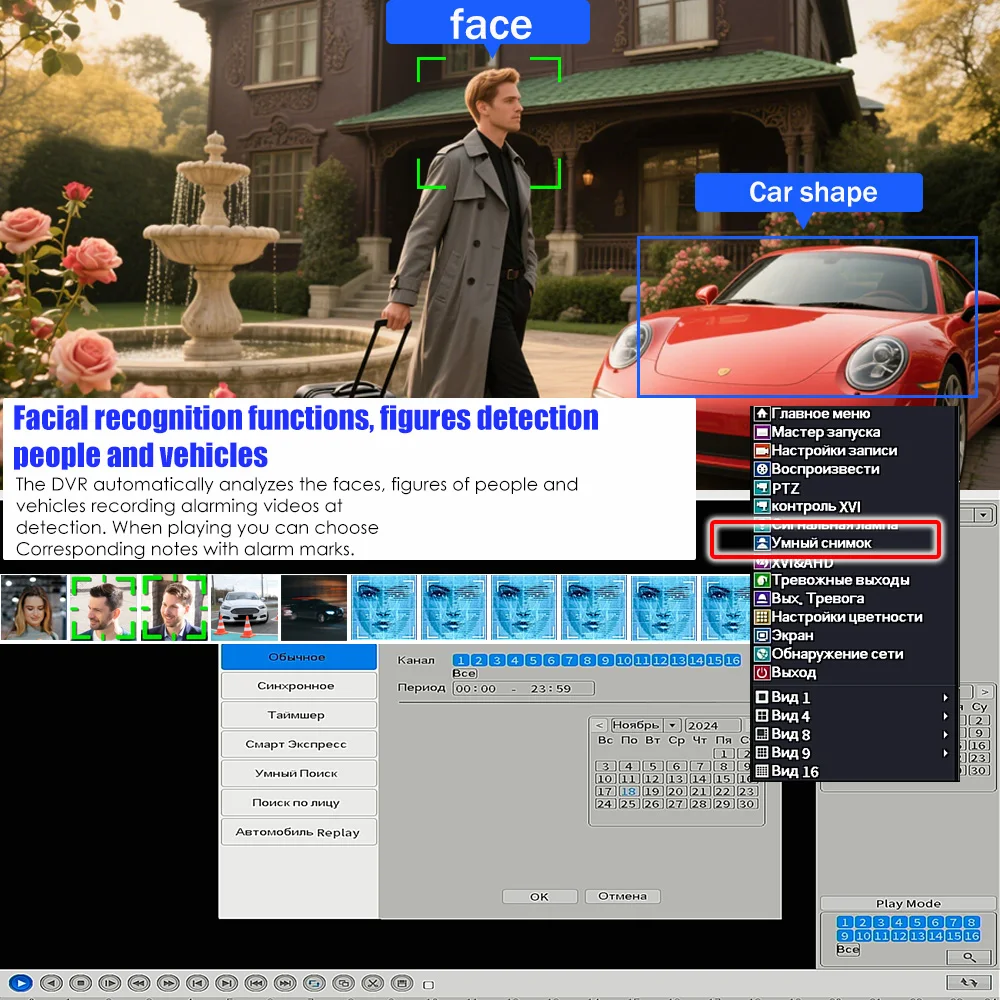
Task: Expand the Вид 4 submenu arrow
Action: click(x=945, y=716)
